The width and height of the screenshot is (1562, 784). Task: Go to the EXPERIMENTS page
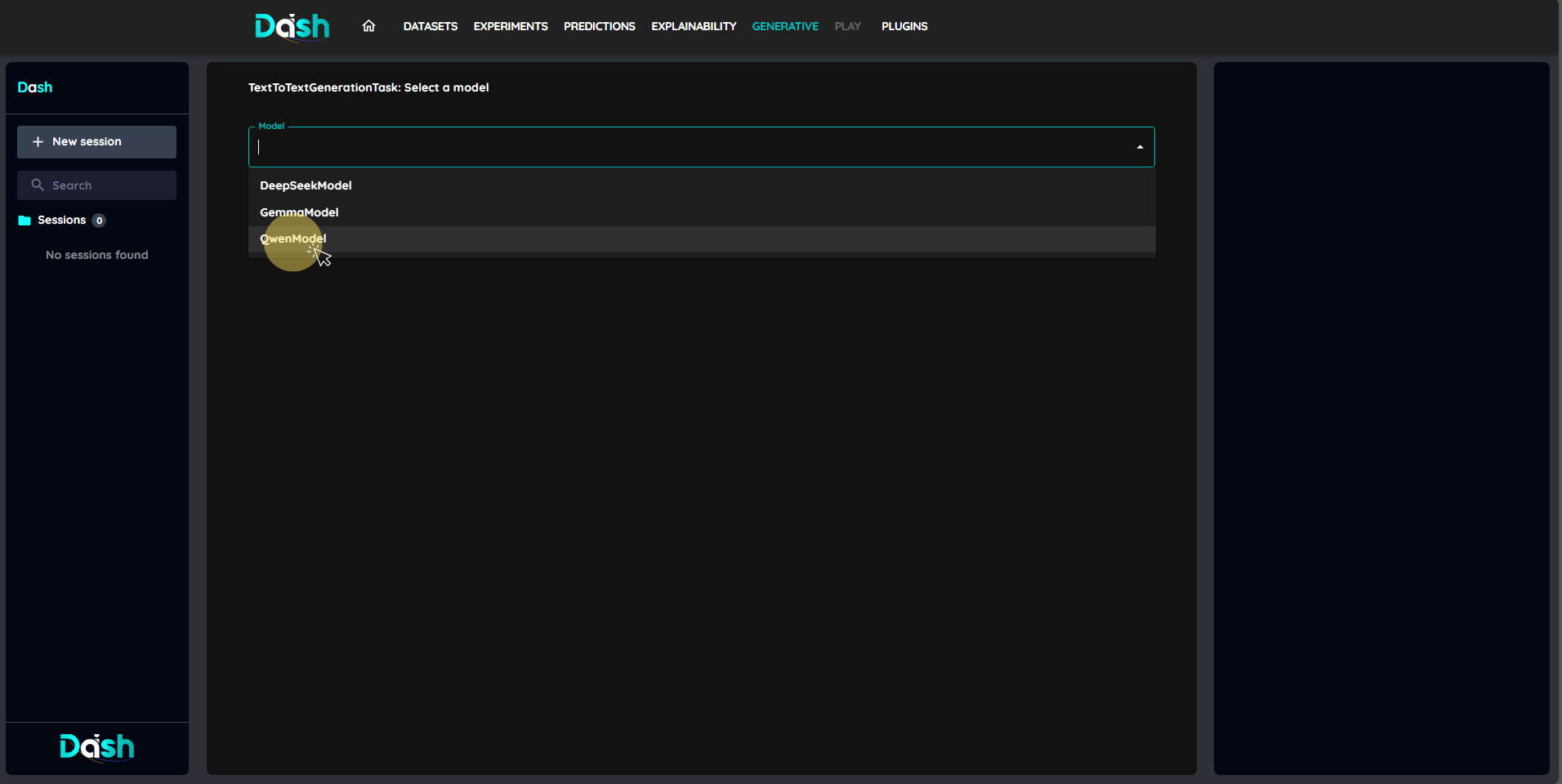click(511, 26)
